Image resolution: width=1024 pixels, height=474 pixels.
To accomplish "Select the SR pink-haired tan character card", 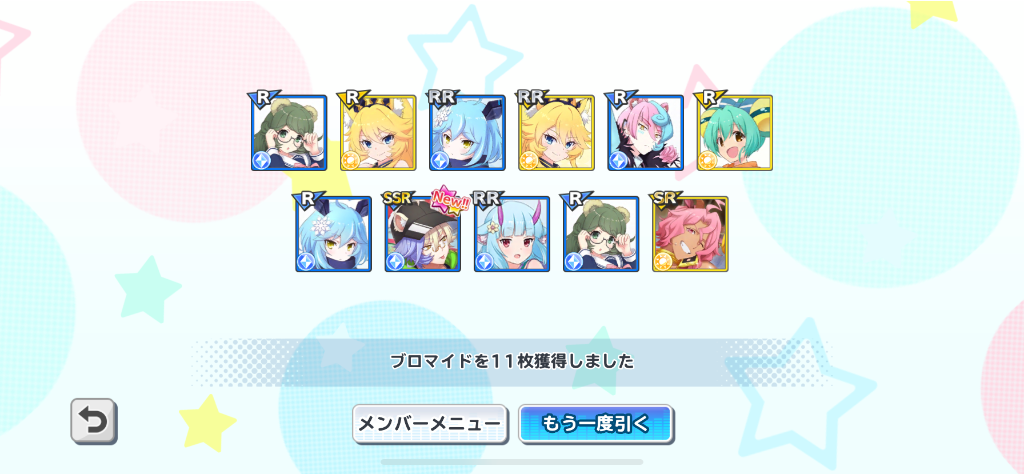I will click(690, 234).
